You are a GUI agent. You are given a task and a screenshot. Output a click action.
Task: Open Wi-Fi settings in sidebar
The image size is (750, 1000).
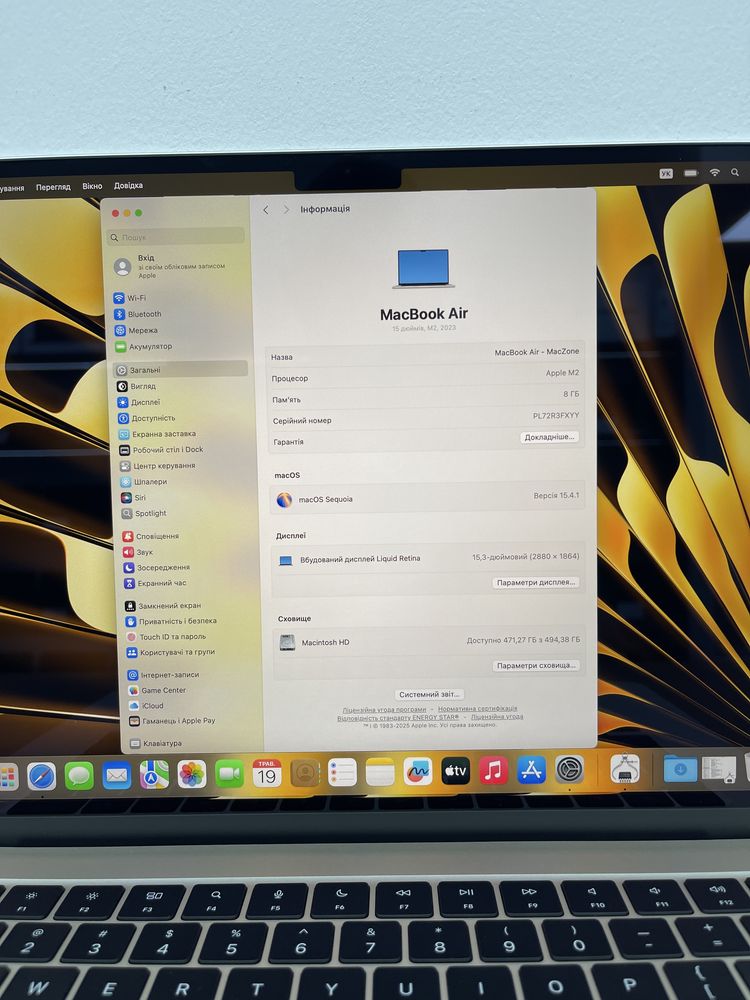pyautogui.click(x=130, y=298)
